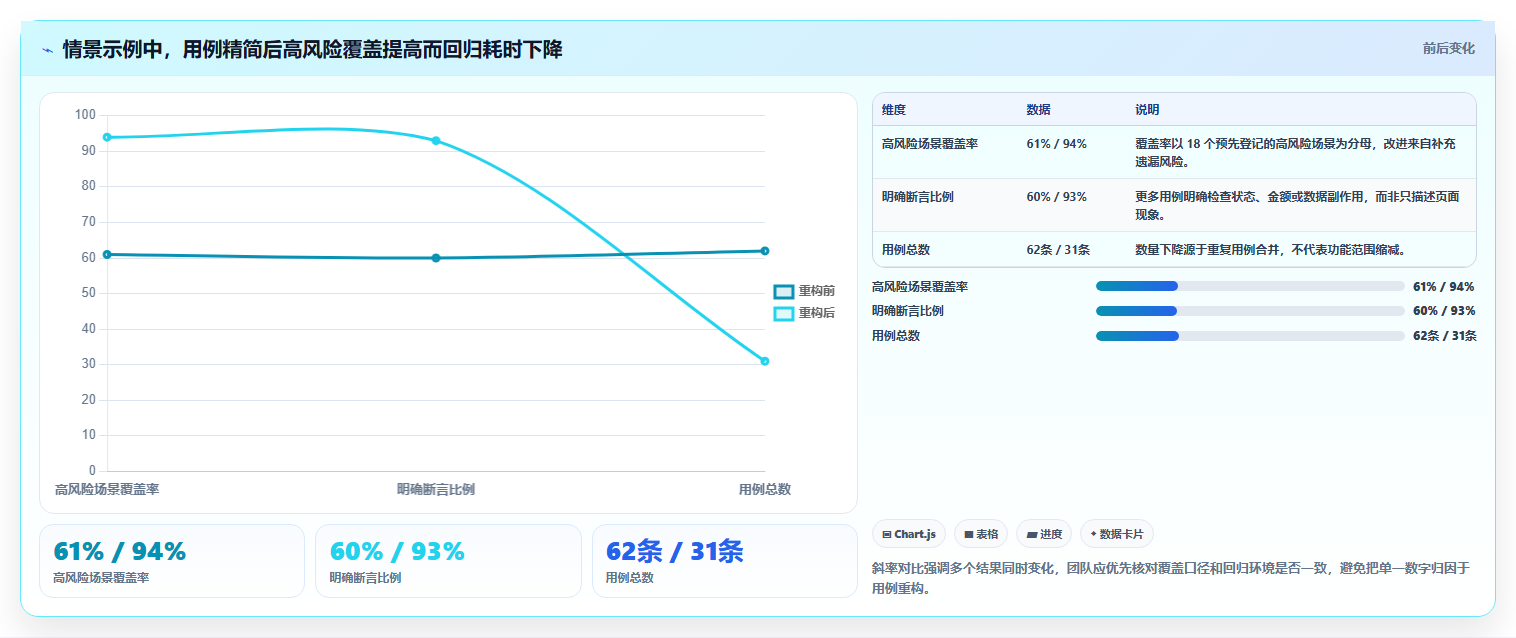Click the 维度 table column header

(x=894, y=110)
